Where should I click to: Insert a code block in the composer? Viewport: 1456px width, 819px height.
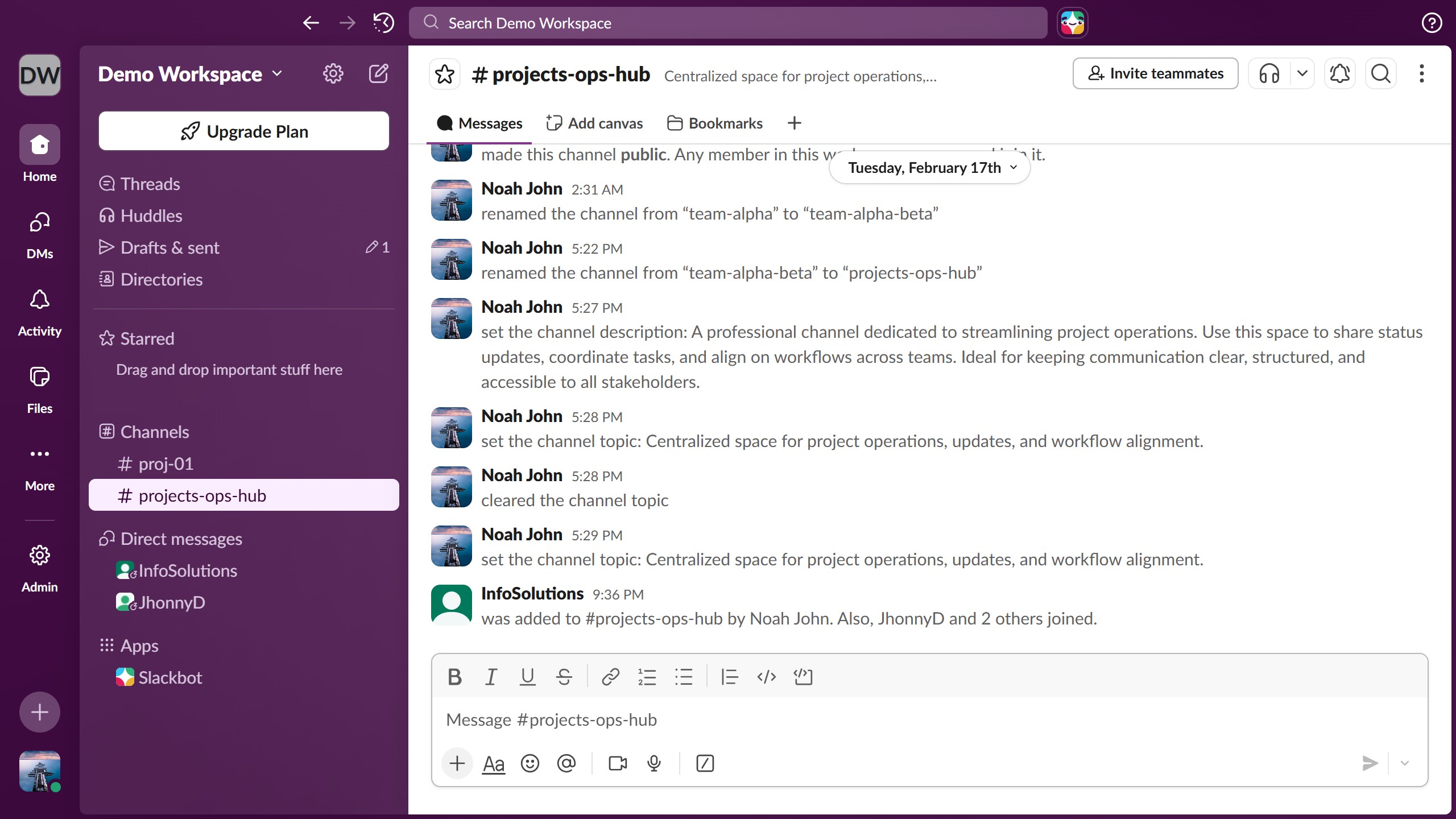click(803, 677)
